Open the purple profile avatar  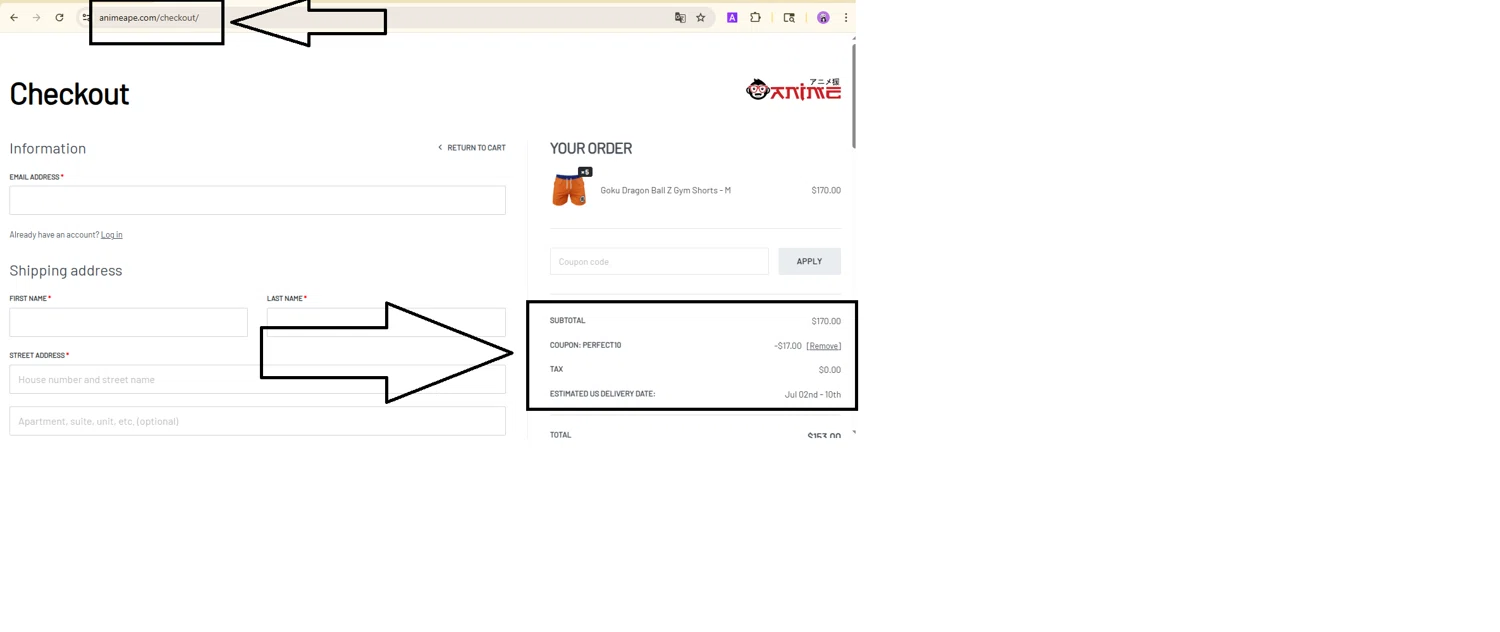point(823,17)
